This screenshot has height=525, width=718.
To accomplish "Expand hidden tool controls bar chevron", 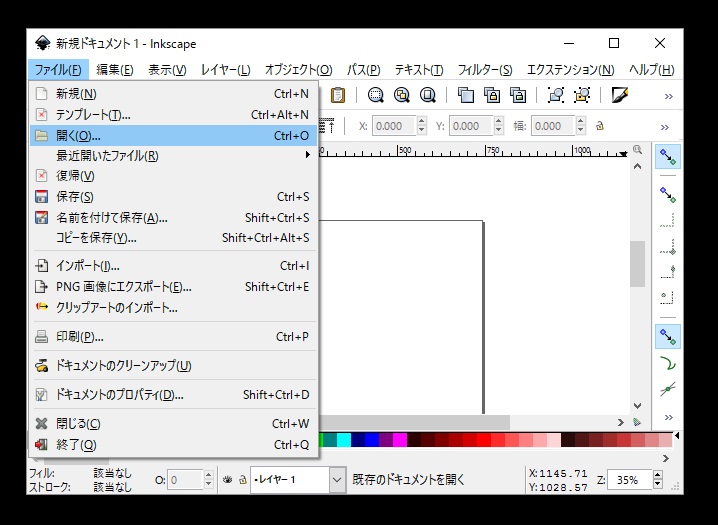I will point(665,127).
